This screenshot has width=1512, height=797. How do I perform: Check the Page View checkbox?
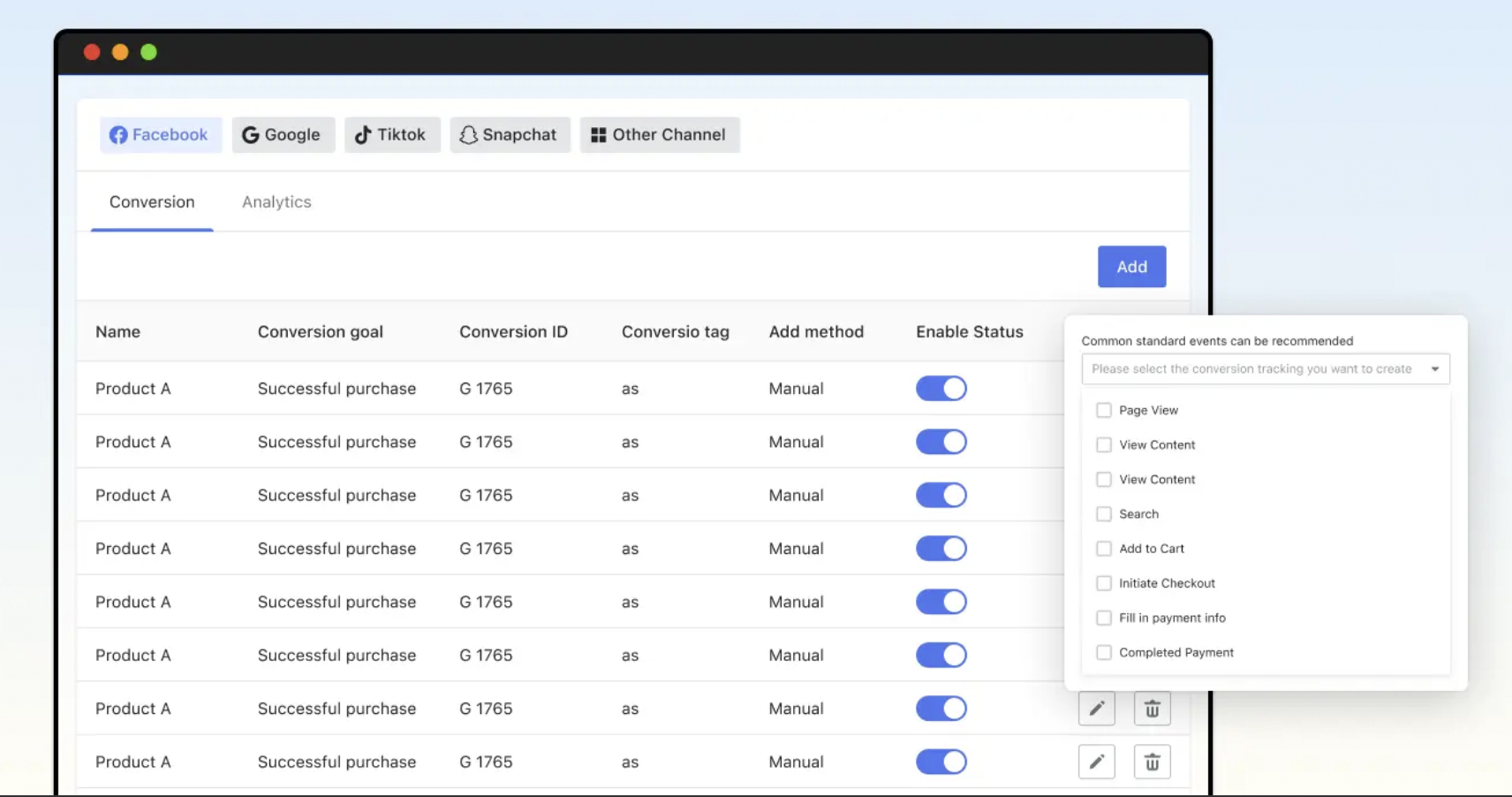[x=1103, y=410]
